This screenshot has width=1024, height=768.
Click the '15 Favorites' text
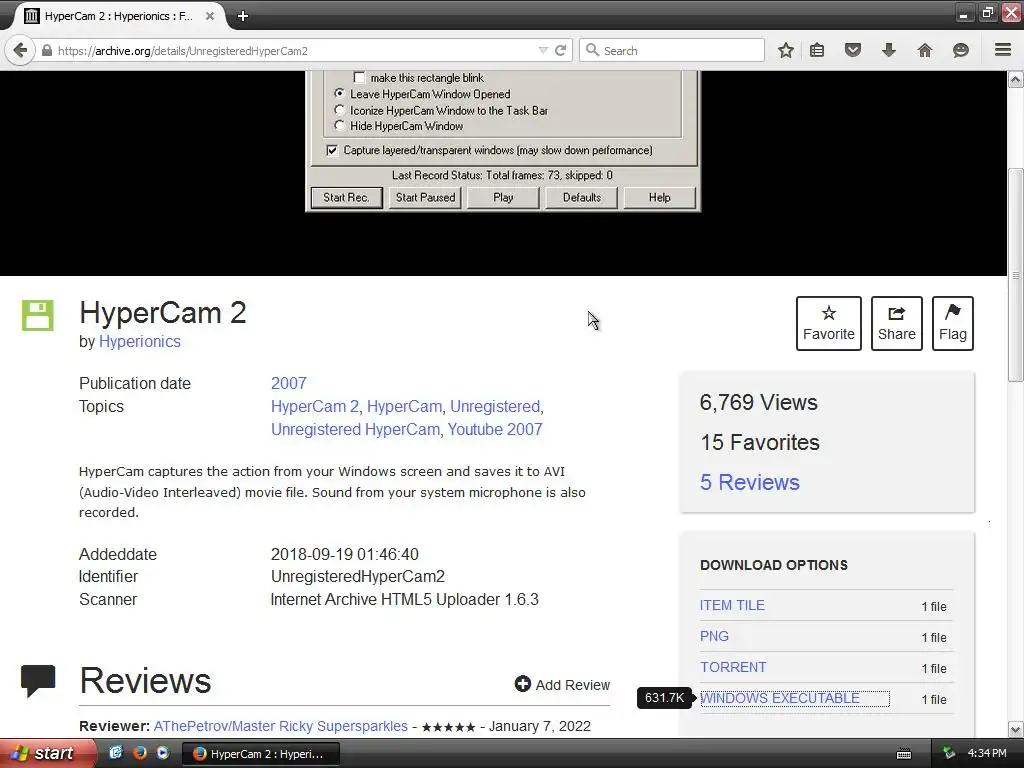tap(760, 442)
